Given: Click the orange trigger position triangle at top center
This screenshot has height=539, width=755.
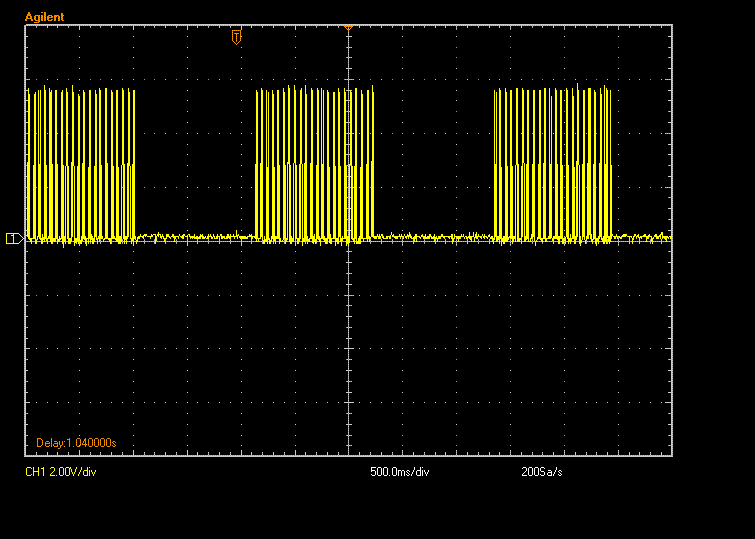Looking at the screenshot, I should 348,28.
